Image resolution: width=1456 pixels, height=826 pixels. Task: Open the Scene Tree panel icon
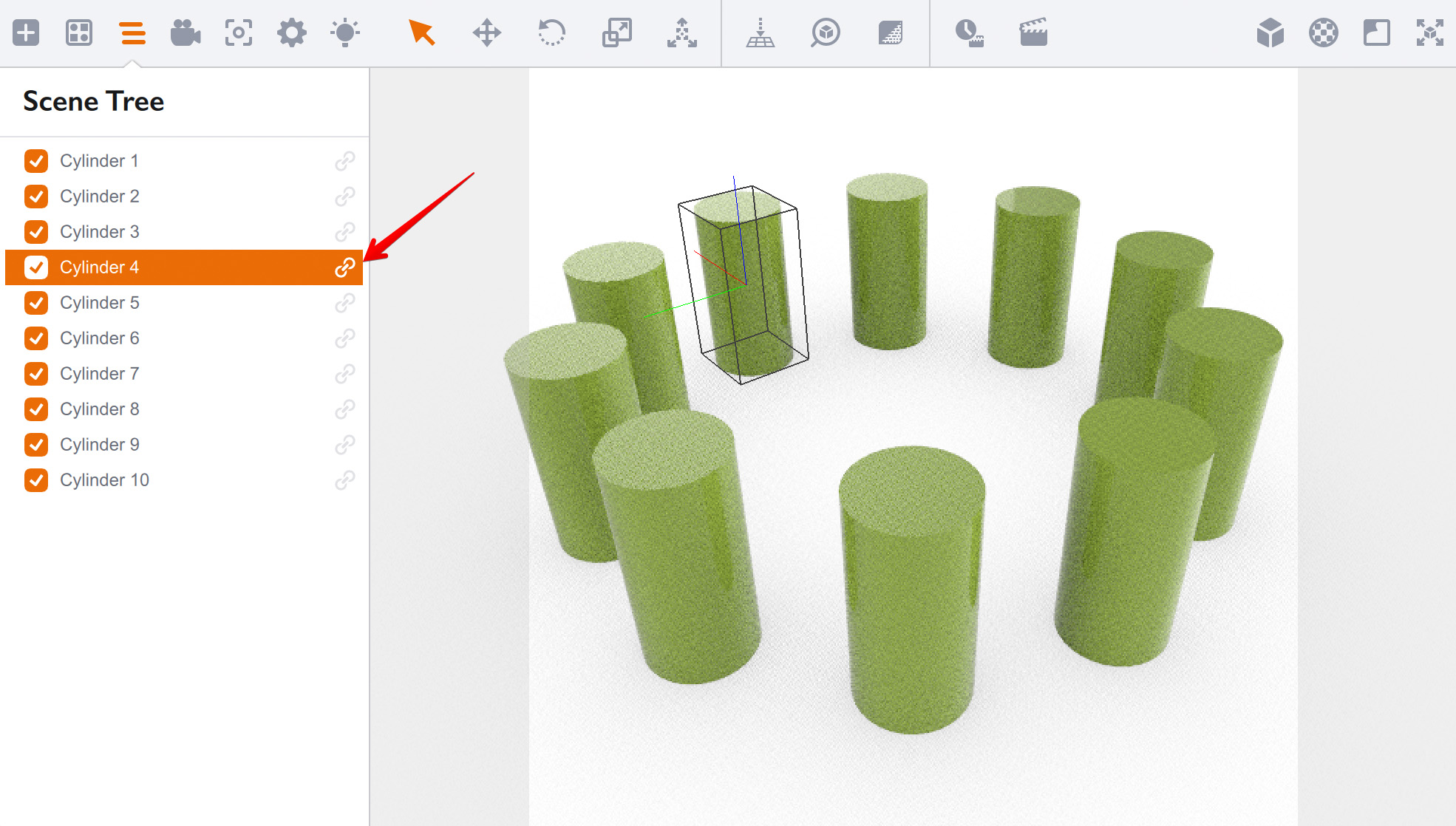[x=132, y=33]
